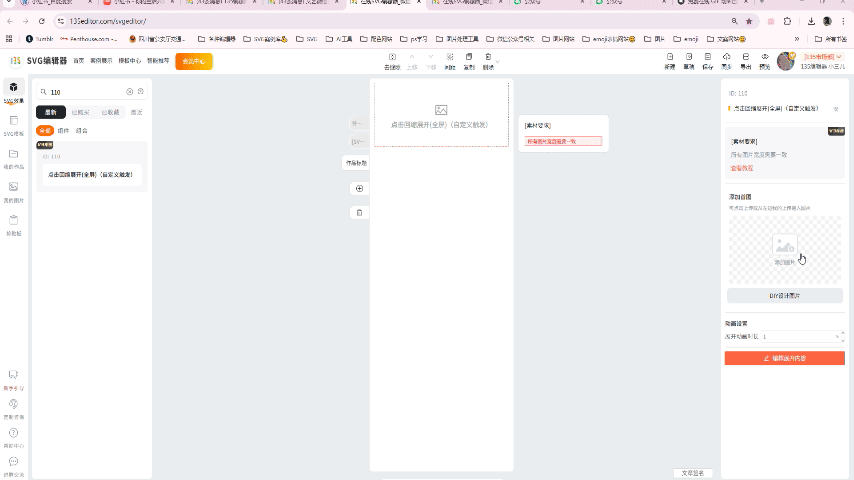This screenshot has width=854, height=480.
Task: Clear the search field with the X icon
Action: tap(130, 92)
